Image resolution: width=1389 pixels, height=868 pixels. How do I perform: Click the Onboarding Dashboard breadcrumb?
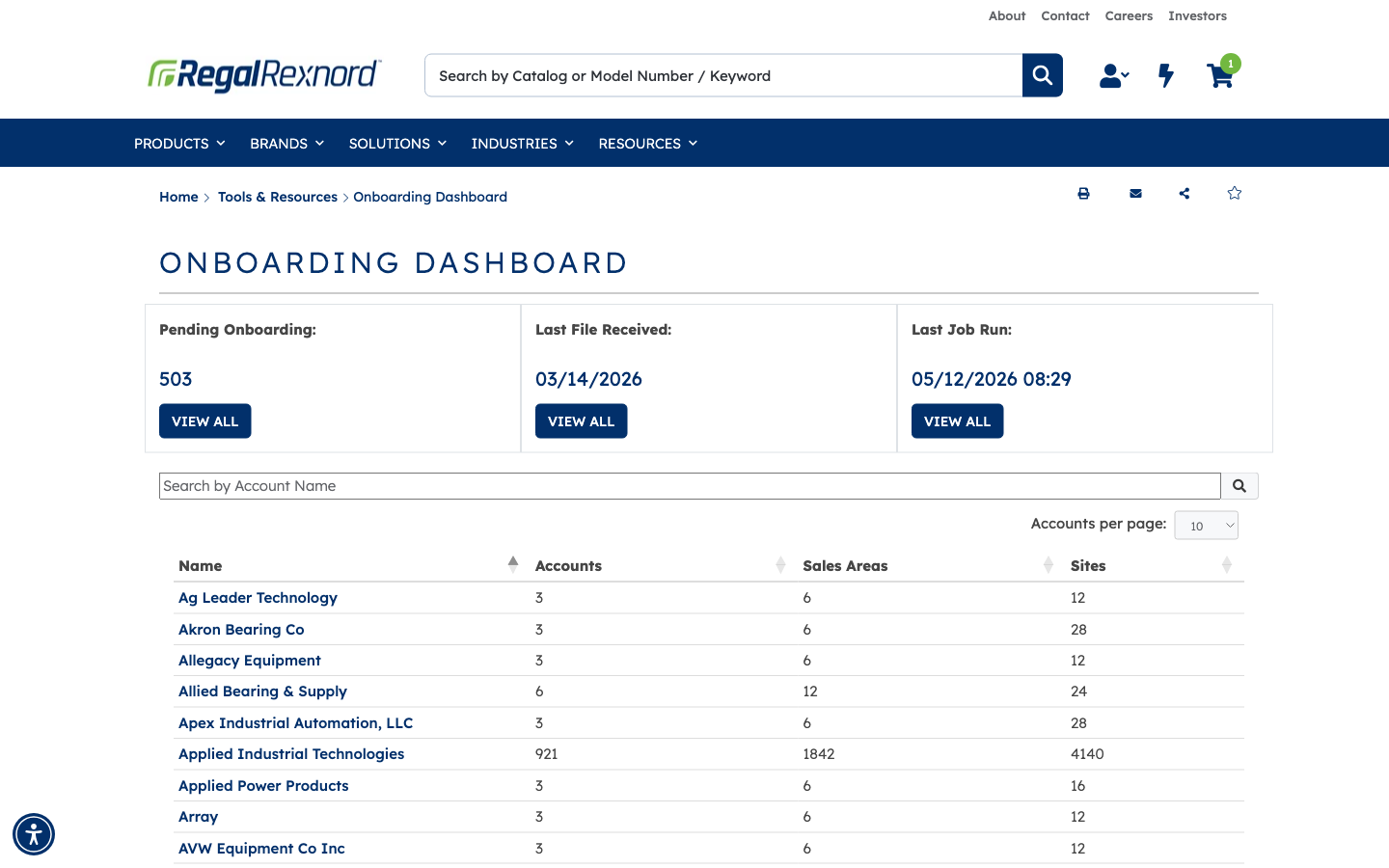click(x=430, y=197)
